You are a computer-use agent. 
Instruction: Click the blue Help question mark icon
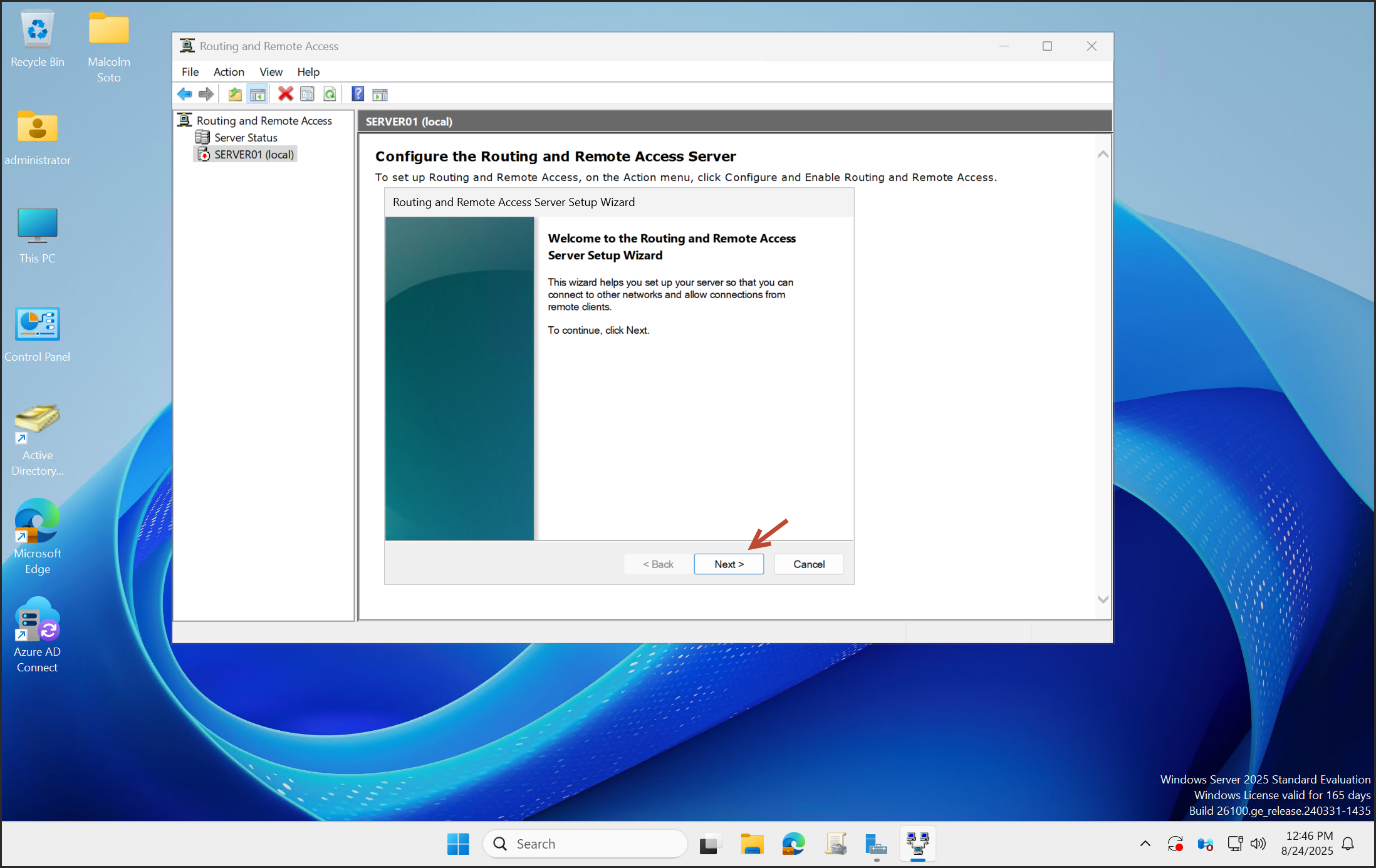point(357,95)
